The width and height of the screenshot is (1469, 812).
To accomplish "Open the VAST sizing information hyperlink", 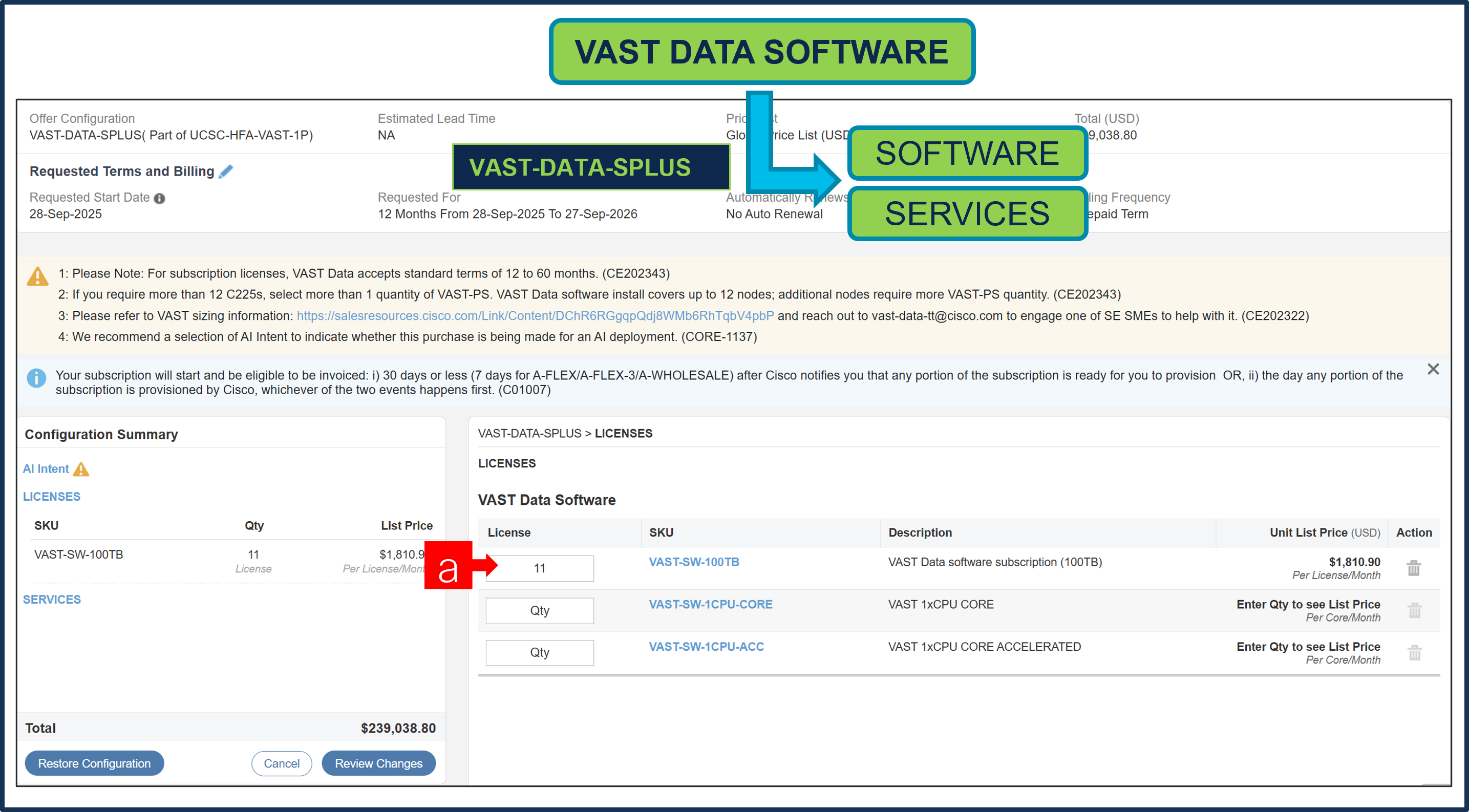I will [x=535, y=315].
